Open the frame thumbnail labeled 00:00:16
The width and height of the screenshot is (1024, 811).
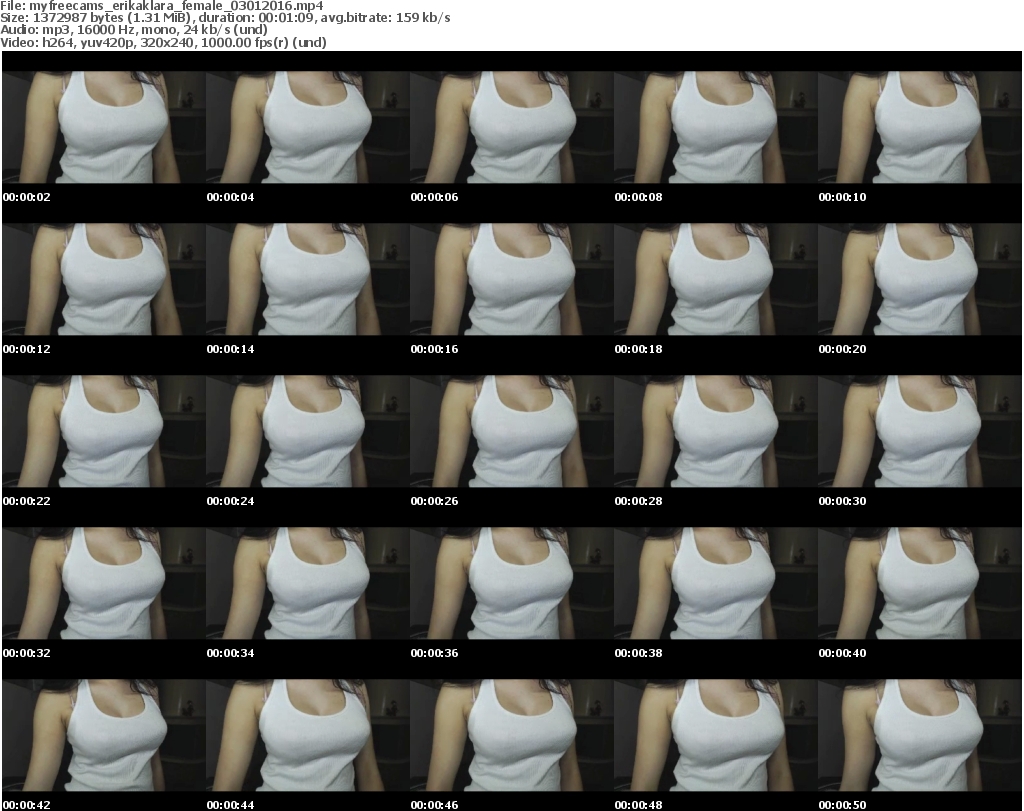click(x=511, y=279)
